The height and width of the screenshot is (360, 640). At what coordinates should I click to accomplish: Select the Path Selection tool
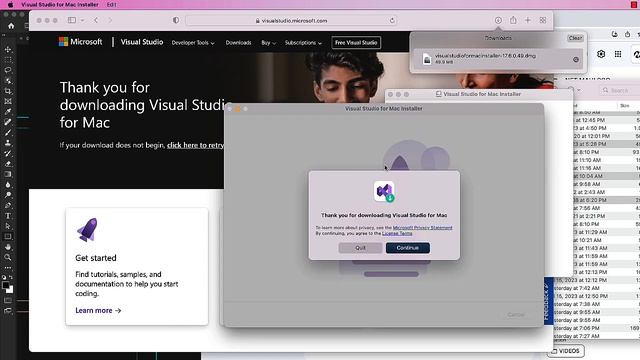coord(8,226)
